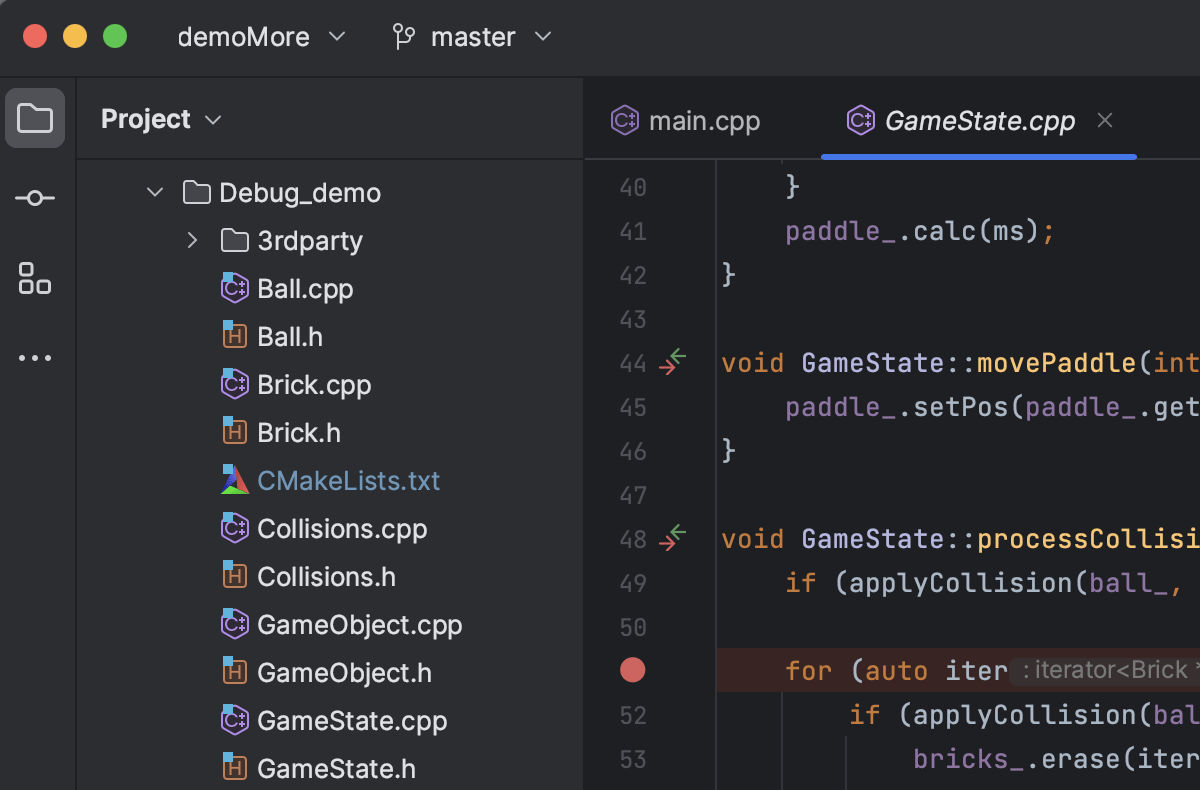Click the main.cpp tab file icon
This screenshot has height=790, width=1200.
coord(625,121)
